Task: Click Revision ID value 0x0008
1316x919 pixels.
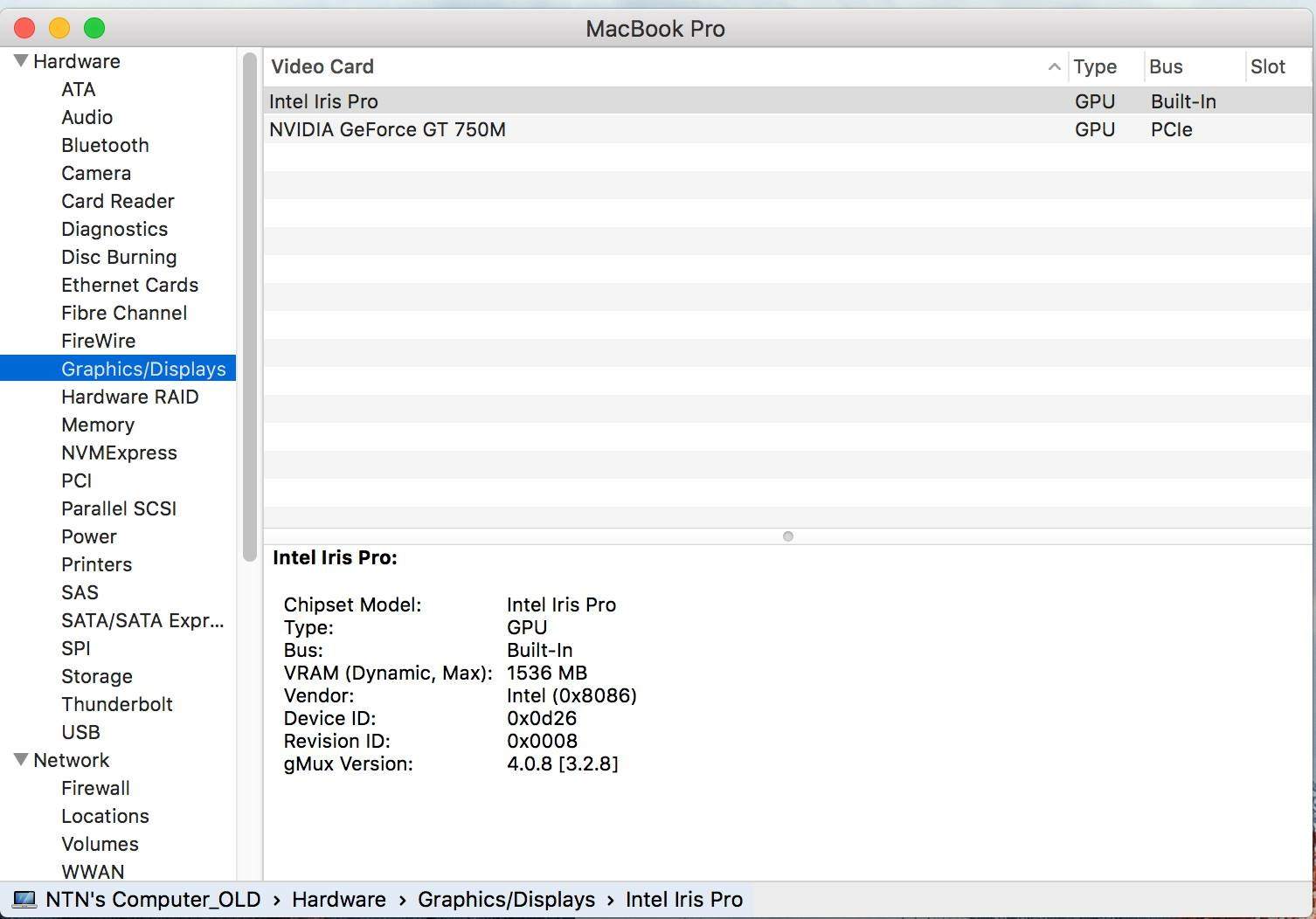Action: click(542, 741)
